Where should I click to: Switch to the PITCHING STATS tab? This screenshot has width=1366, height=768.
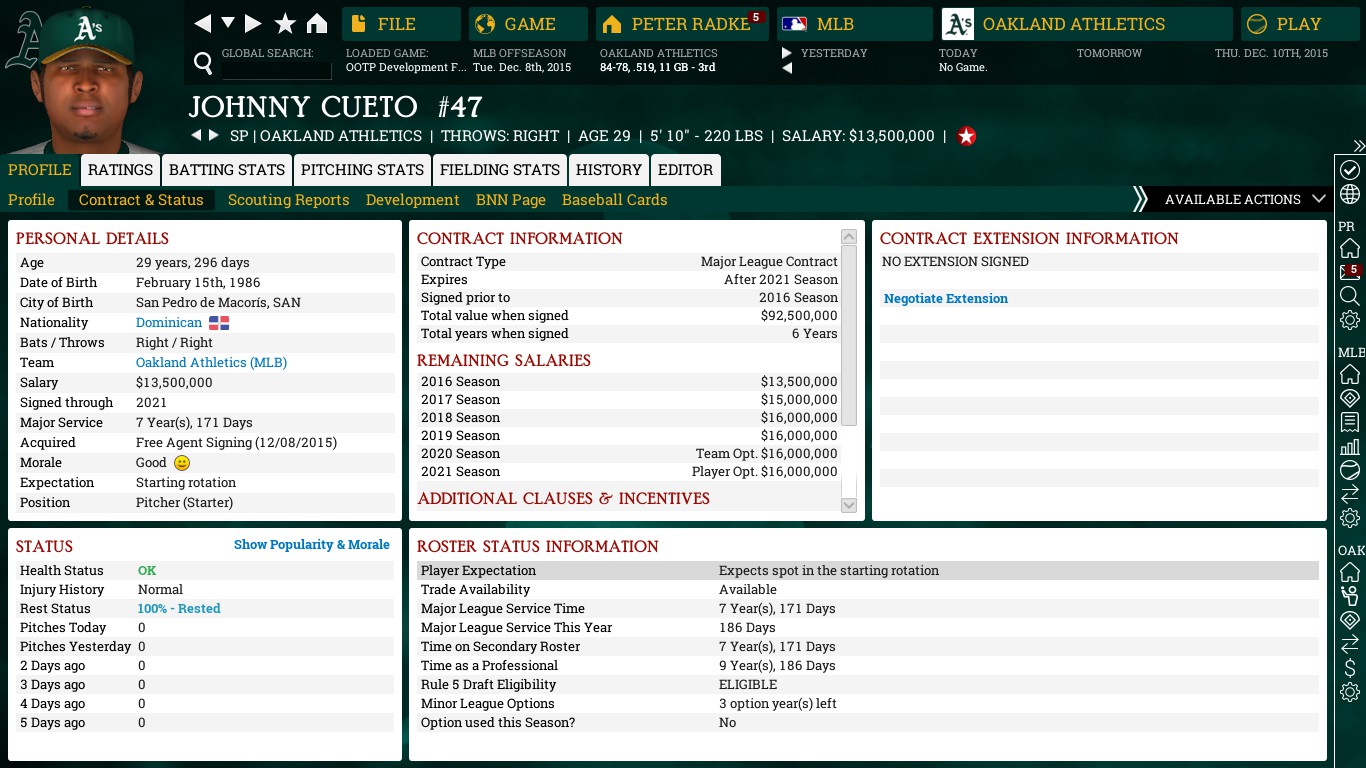point(362,170)
